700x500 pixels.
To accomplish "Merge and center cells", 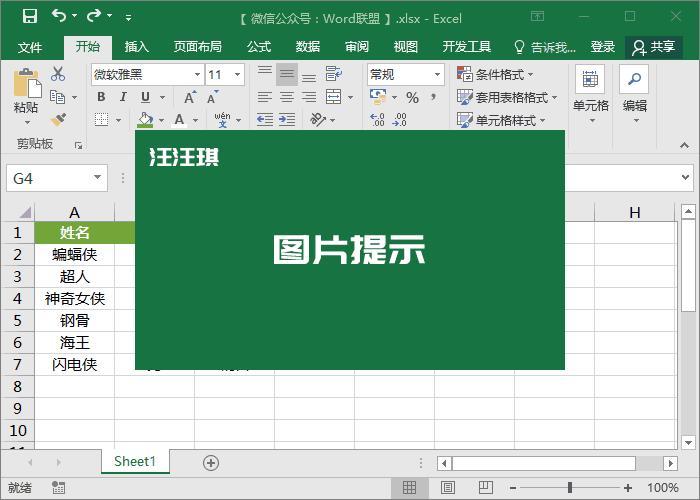I will pos(334,97).
